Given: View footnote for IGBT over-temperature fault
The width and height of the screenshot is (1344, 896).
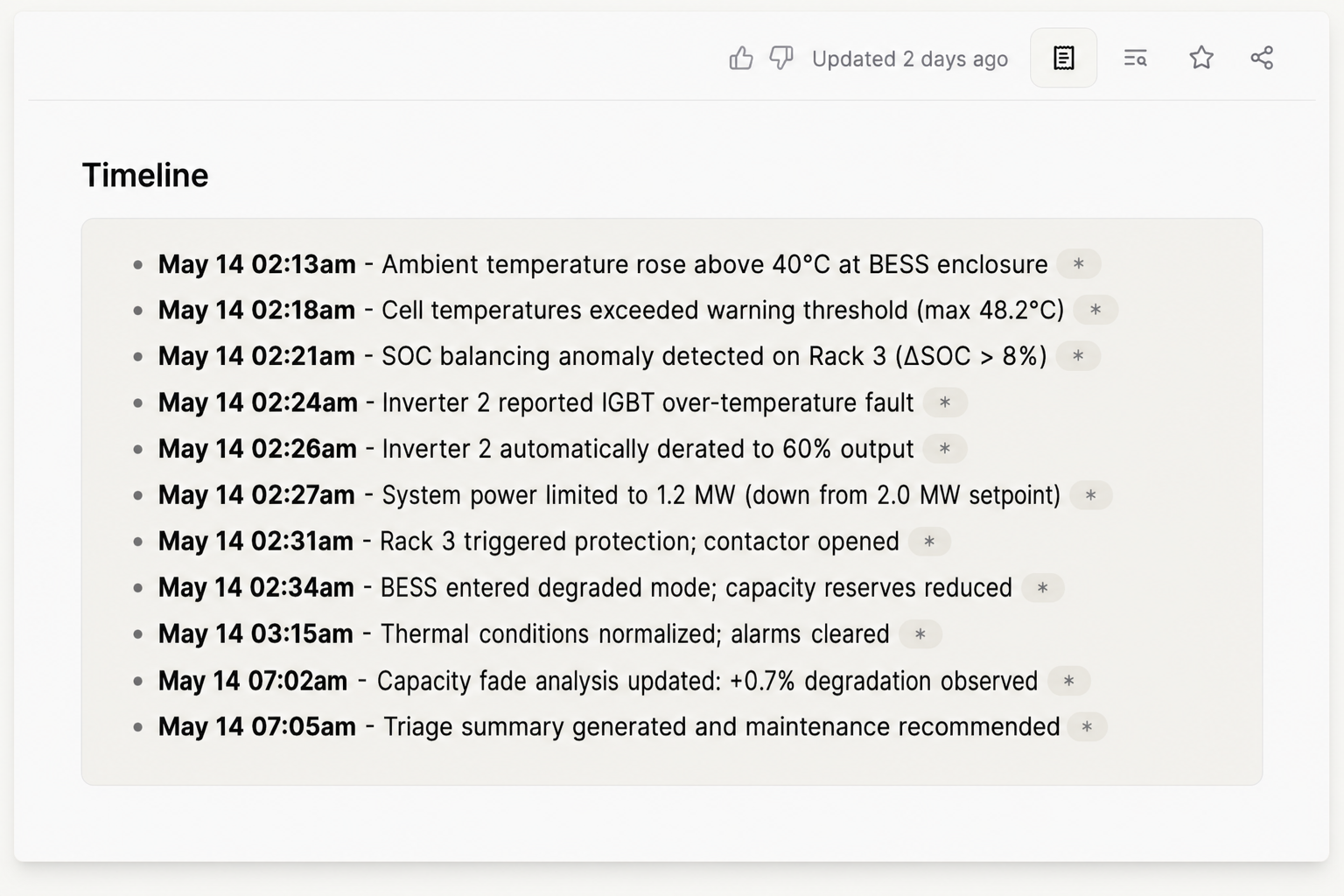Looking at the screenshot, I should 944,402.
